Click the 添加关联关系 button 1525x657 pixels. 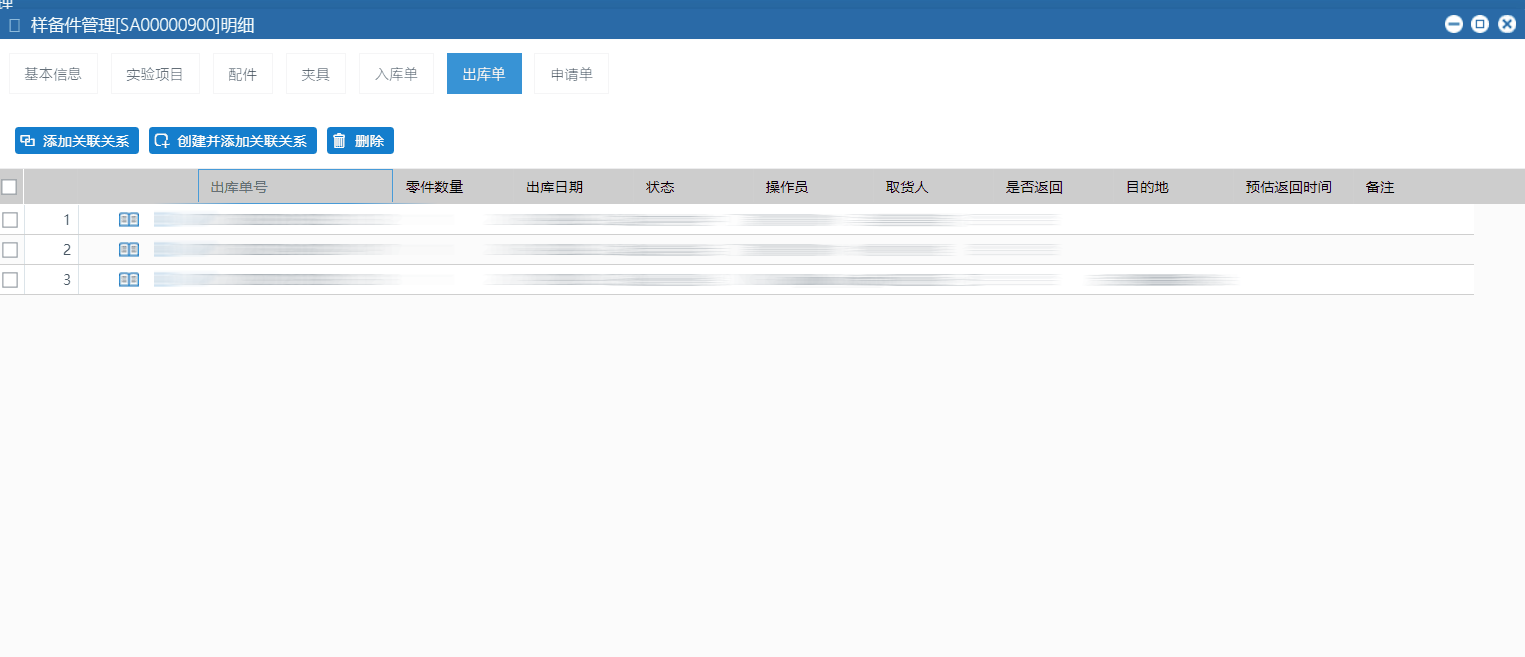(x=77, y=141)
